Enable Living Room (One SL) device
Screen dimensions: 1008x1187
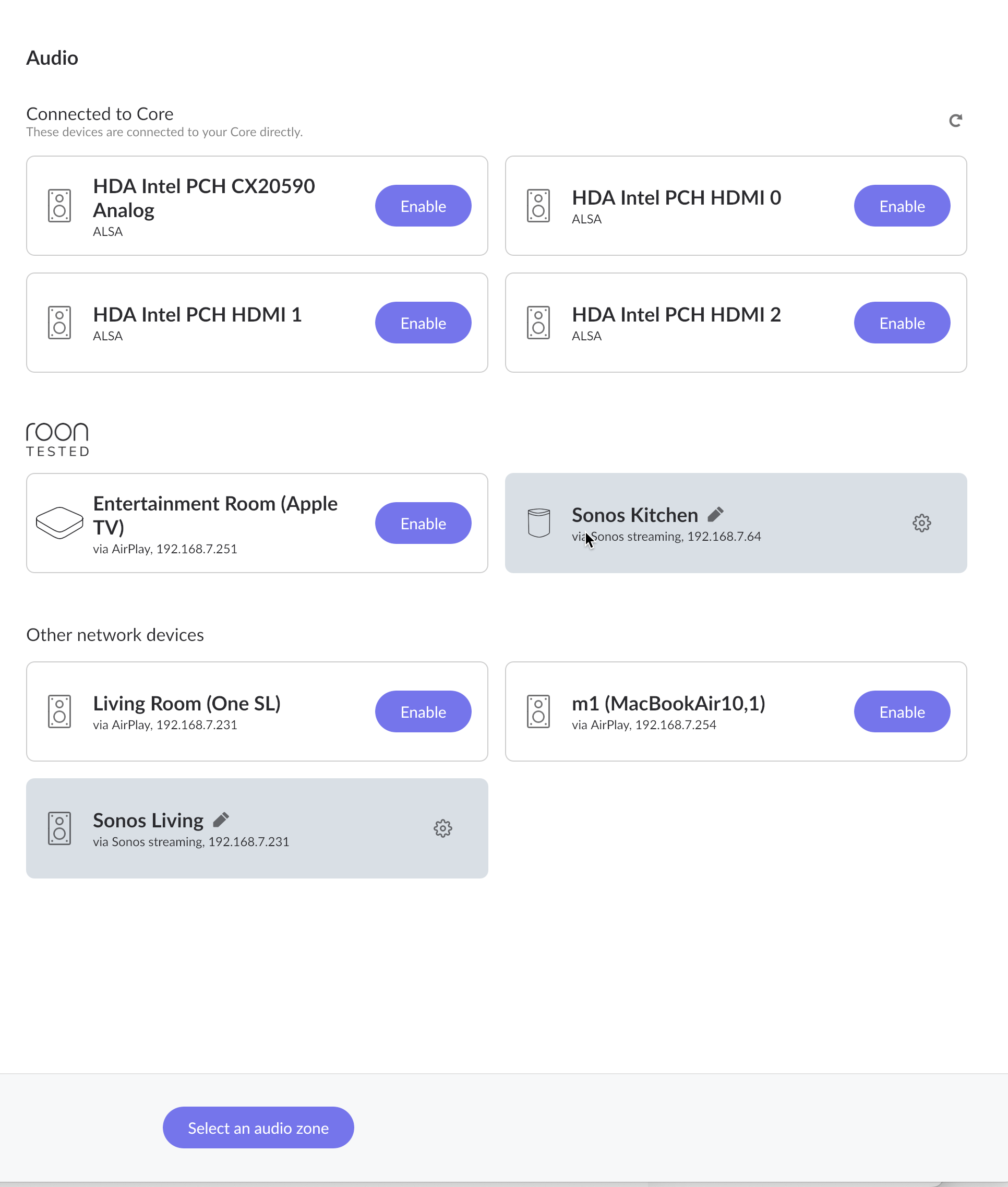(423, 712)
